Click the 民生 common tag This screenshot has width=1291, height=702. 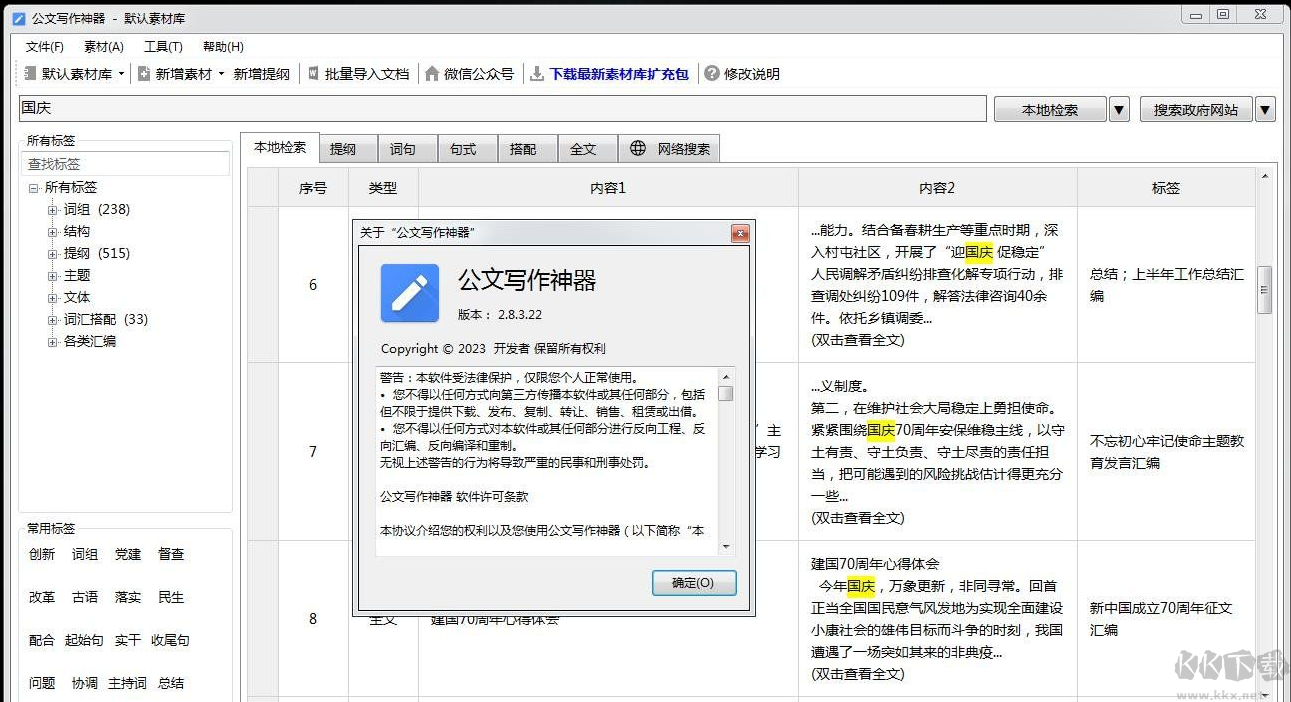(x=171, y=597)
